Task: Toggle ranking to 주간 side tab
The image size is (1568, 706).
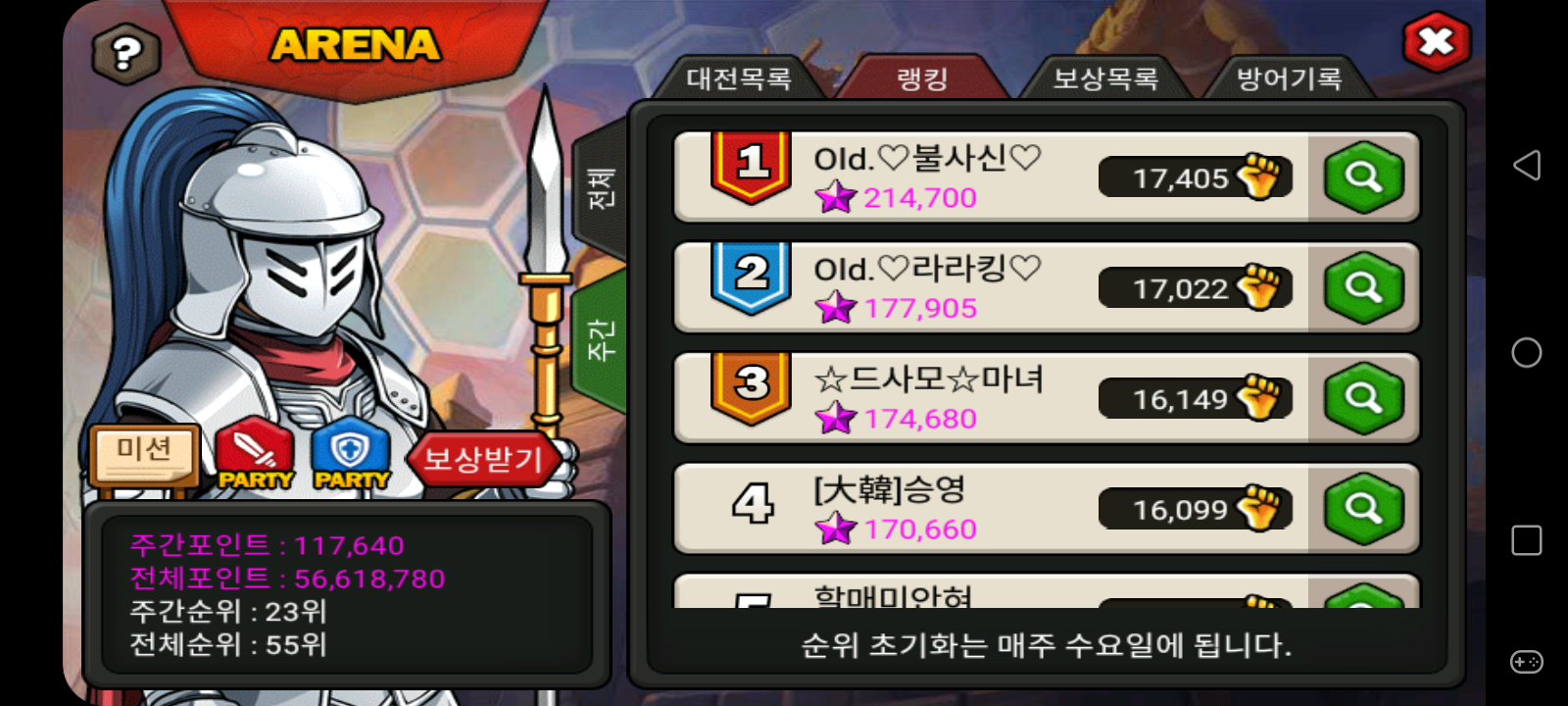Action: click(600, 340)
